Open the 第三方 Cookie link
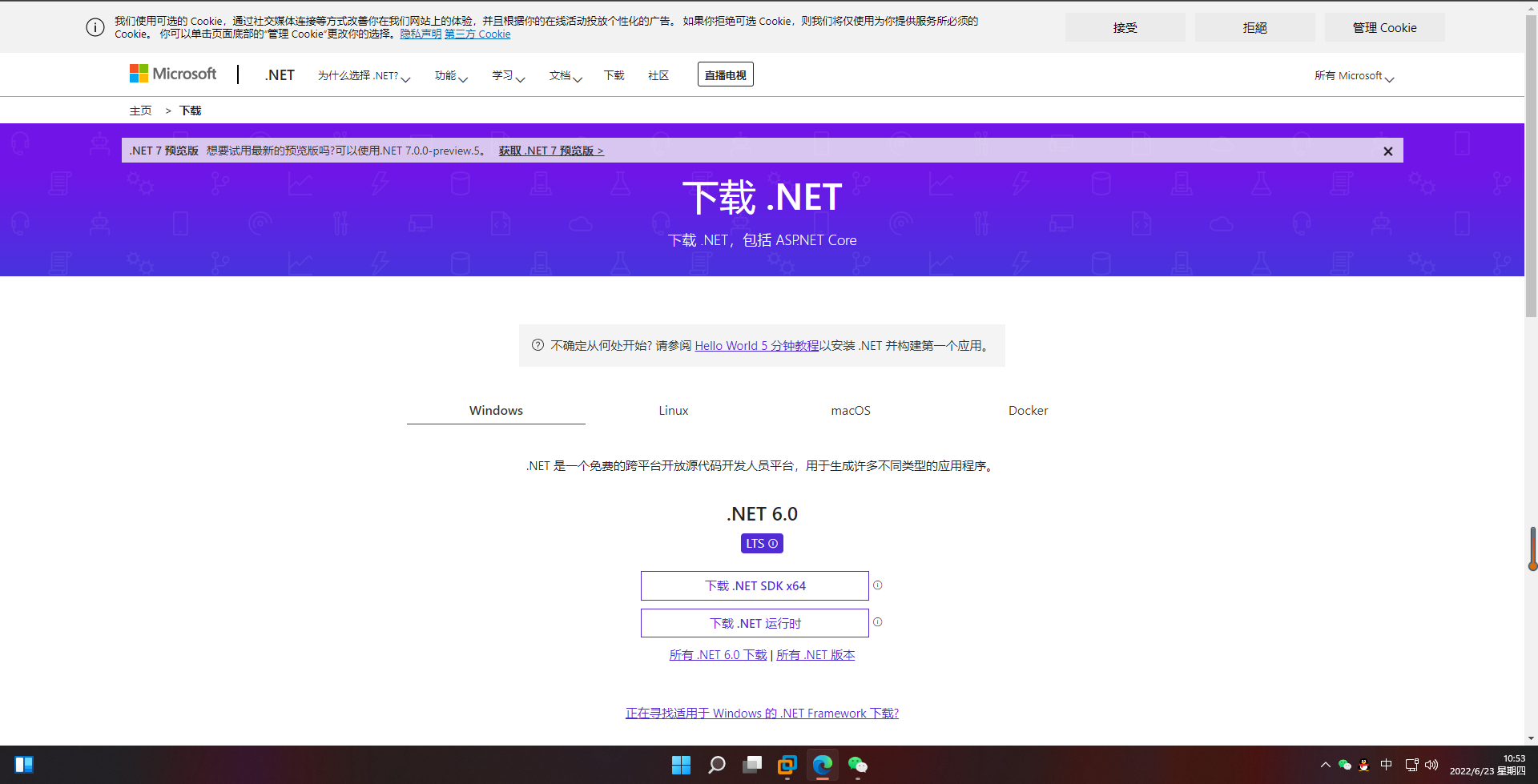 pos(477,34)
